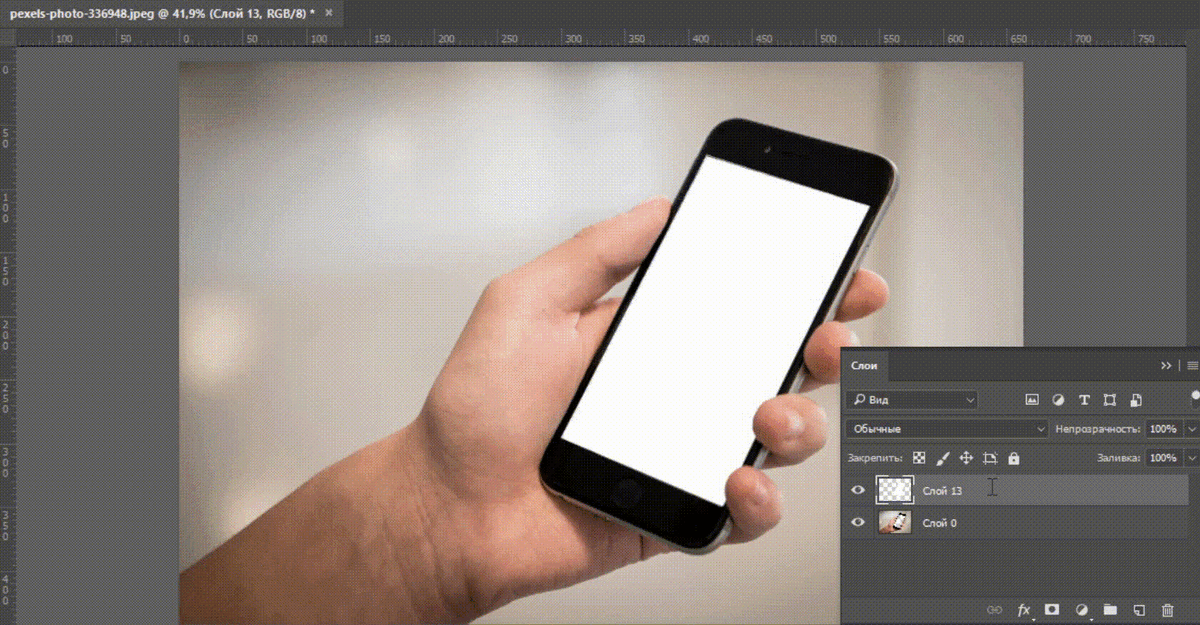Lock transparent pixels checkerboard icon
Screen dimensions: 1200x625
(x=919, y=458)
